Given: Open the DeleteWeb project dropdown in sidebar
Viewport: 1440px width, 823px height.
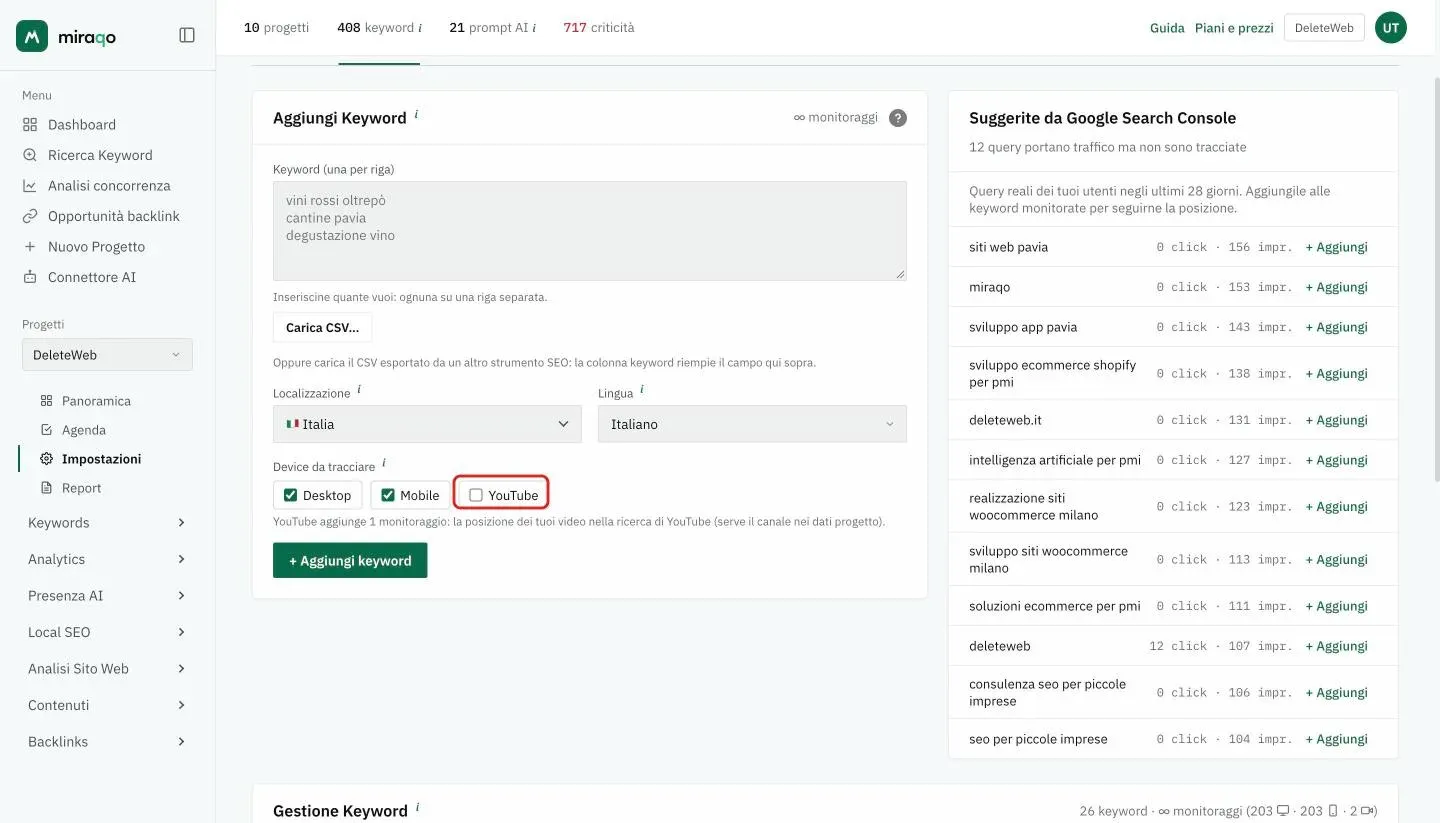Looking at the screenshot, I should click(x=107, y=355).
